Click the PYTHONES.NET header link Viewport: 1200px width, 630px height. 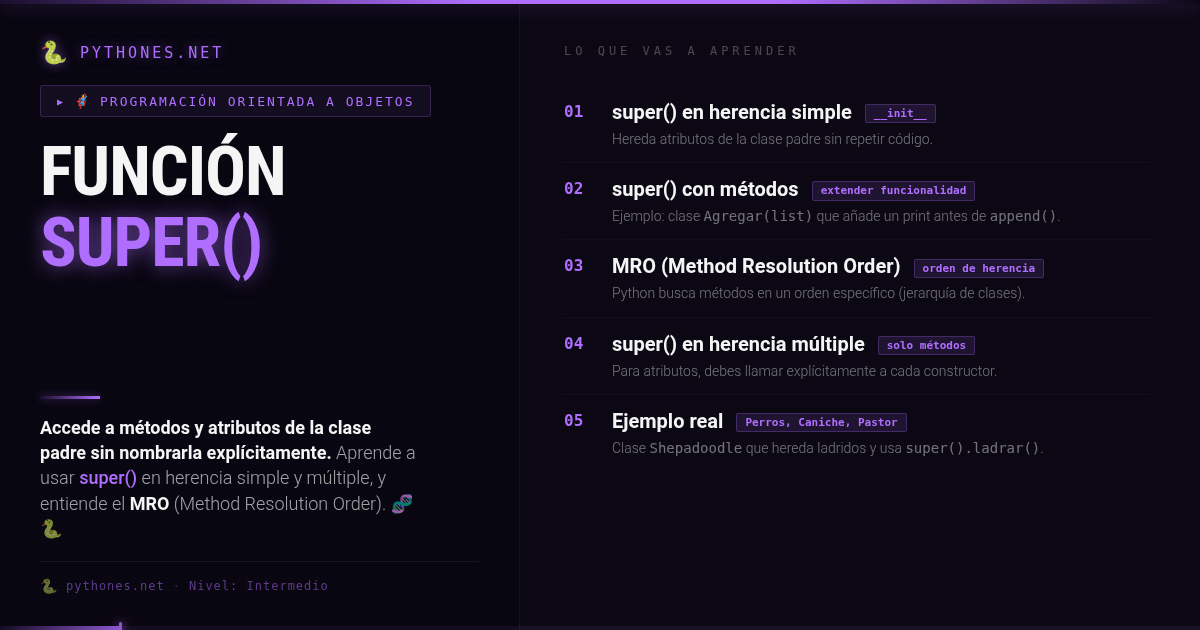(150, 52)
